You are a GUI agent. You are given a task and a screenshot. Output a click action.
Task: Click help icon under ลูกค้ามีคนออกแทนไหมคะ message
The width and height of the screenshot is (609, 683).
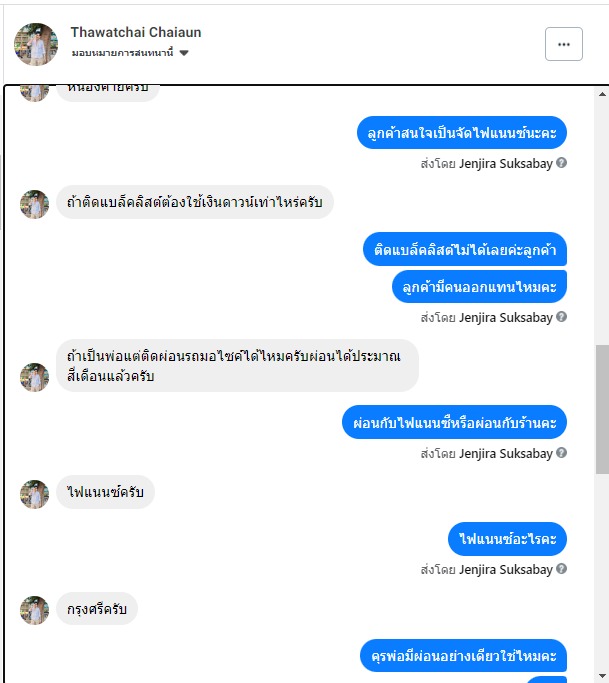(x=562, y=317)
